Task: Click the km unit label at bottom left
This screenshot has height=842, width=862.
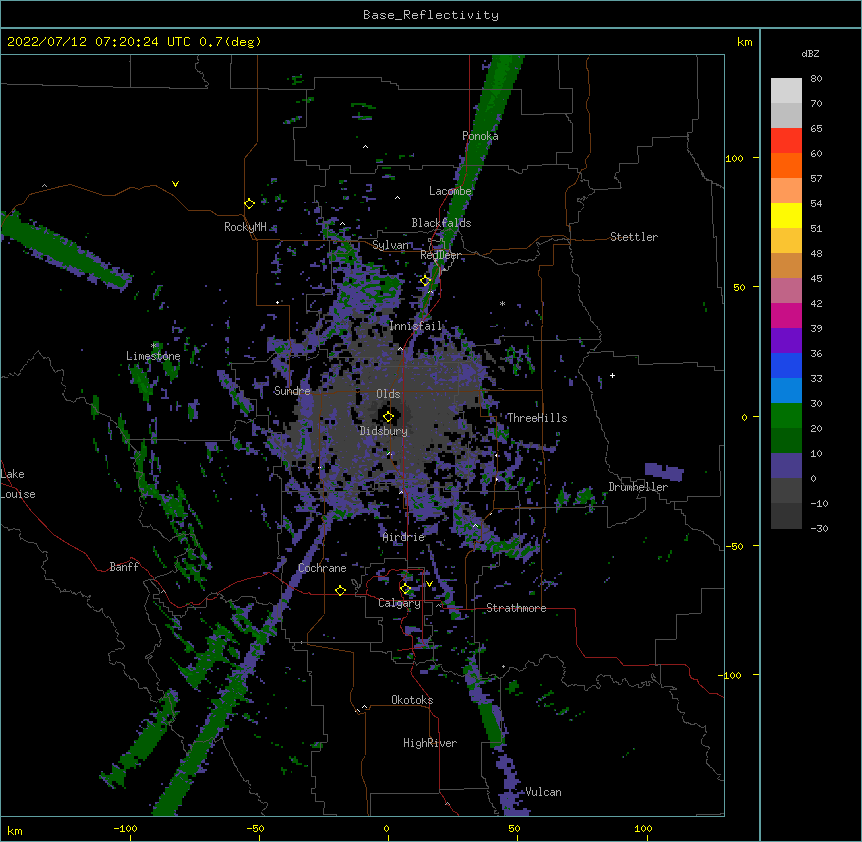Action: [14, 830]
